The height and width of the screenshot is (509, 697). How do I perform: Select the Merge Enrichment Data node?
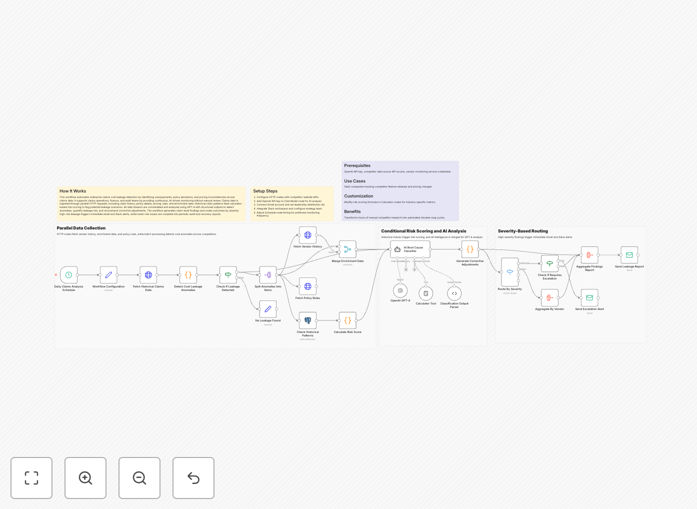tap(348, 249)
